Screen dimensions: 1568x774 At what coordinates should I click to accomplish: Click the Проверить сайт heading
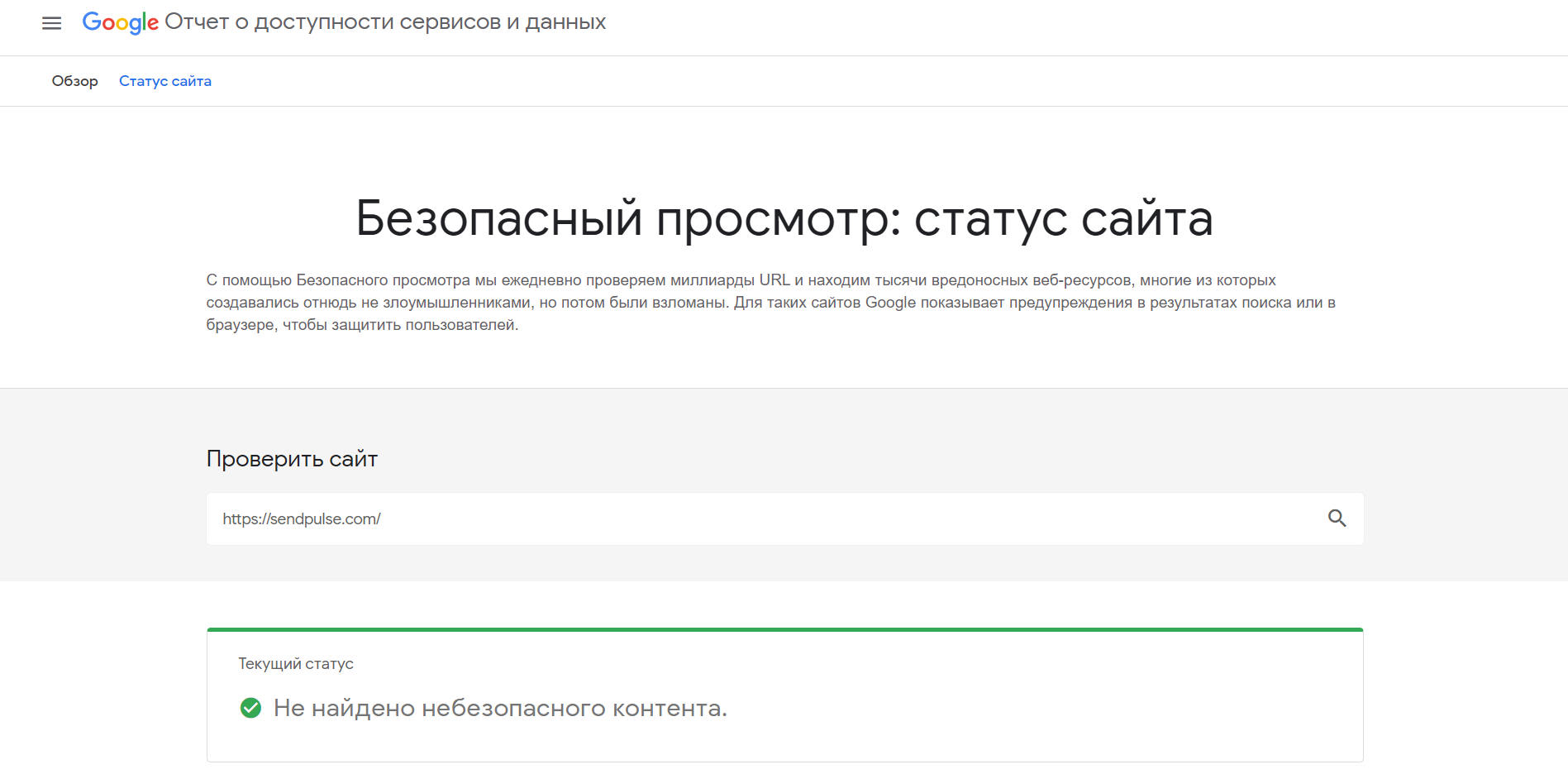click(292, 459)
